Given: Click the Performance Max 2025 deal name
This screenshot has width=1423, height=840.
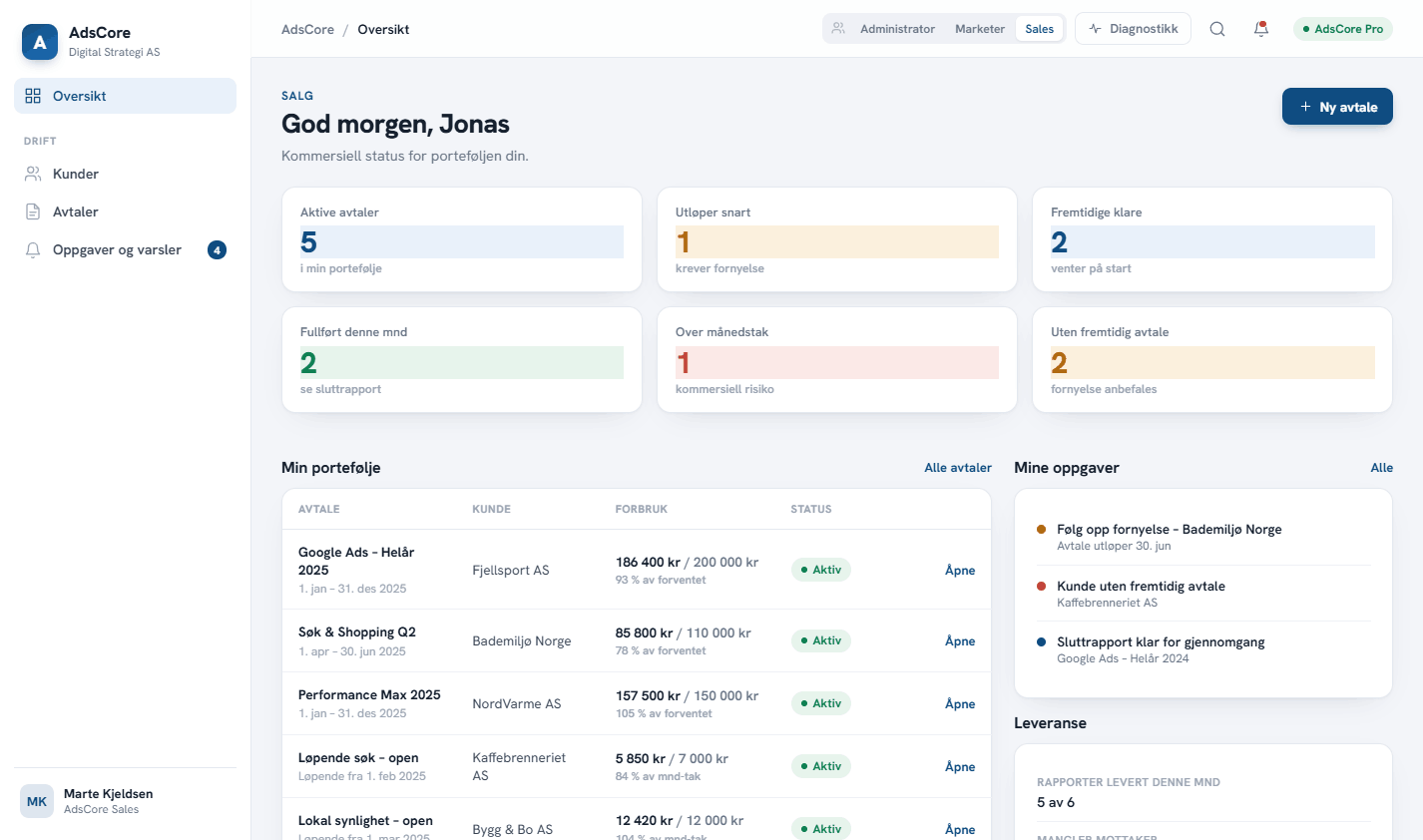Looking at the screenshot, I should coord(369,695).
